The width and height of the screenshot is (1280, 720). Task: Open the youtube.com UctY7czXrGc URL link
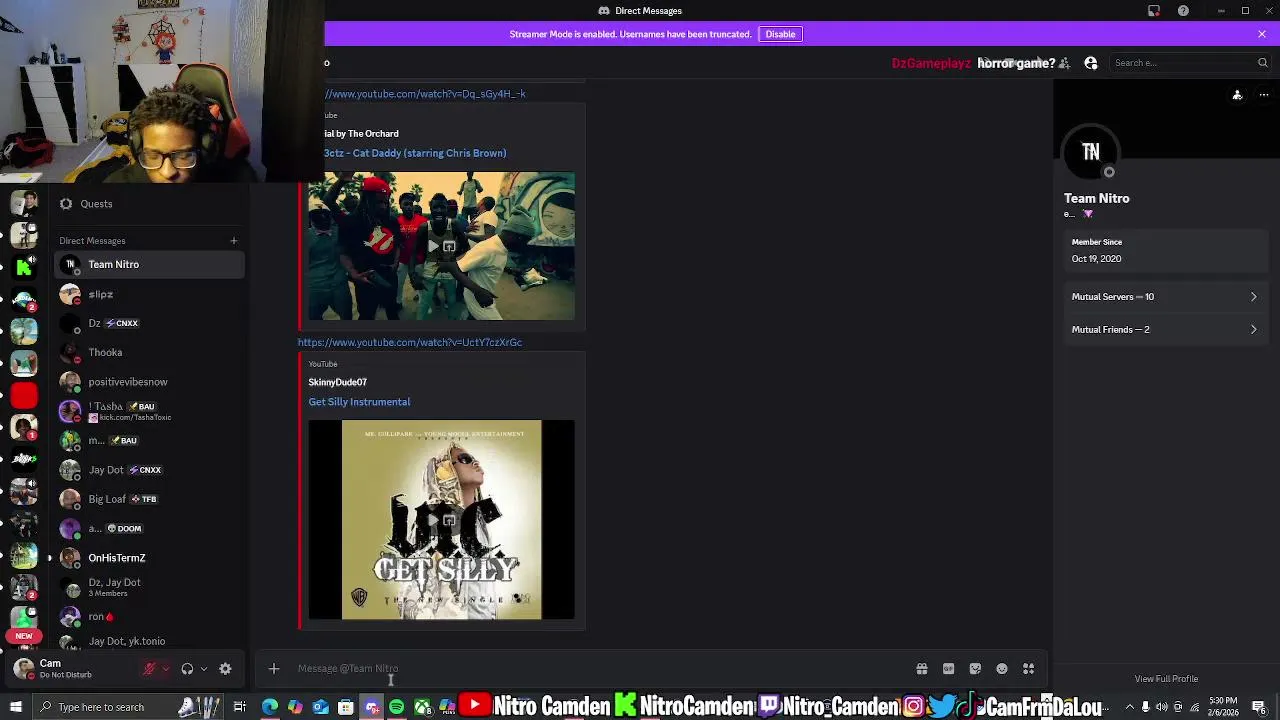[x=409, y=342]
